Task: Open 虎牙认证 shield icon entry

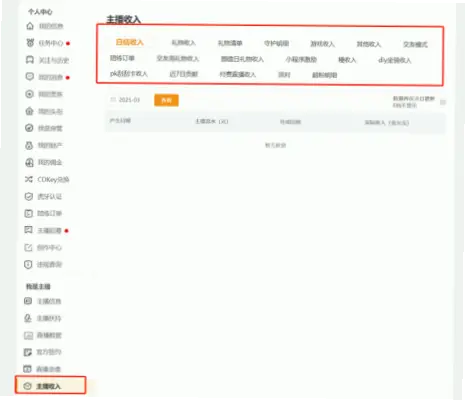Action: click(x=43, y=196)
